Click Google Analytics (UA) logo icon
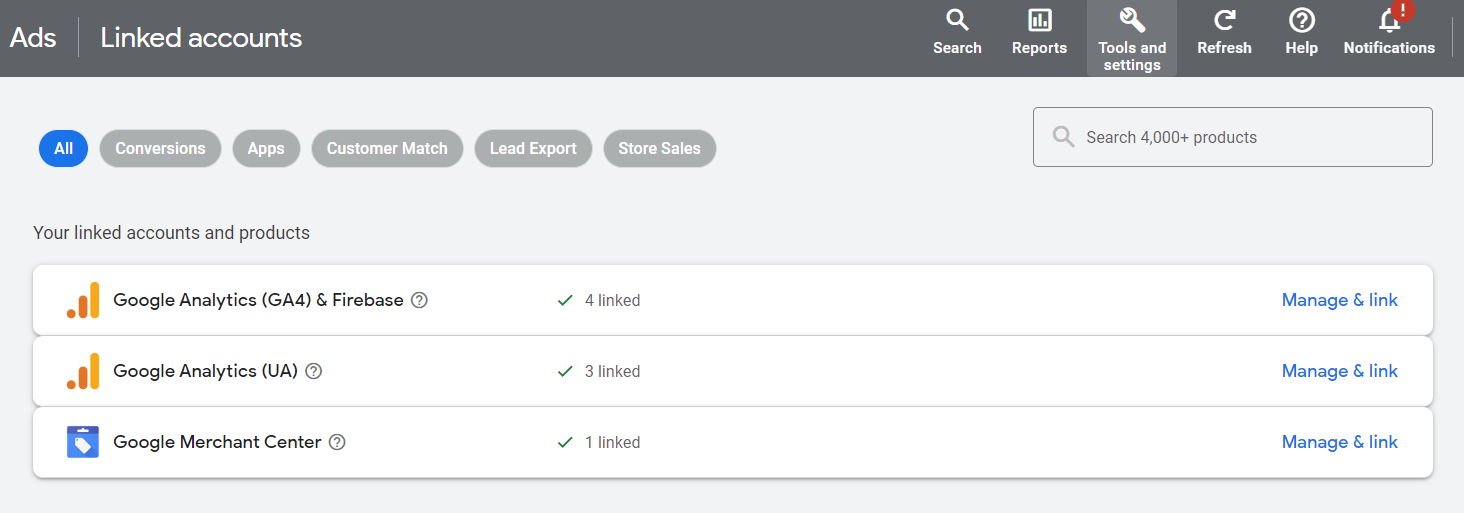The image size is (1464, 513). point(83,371)
